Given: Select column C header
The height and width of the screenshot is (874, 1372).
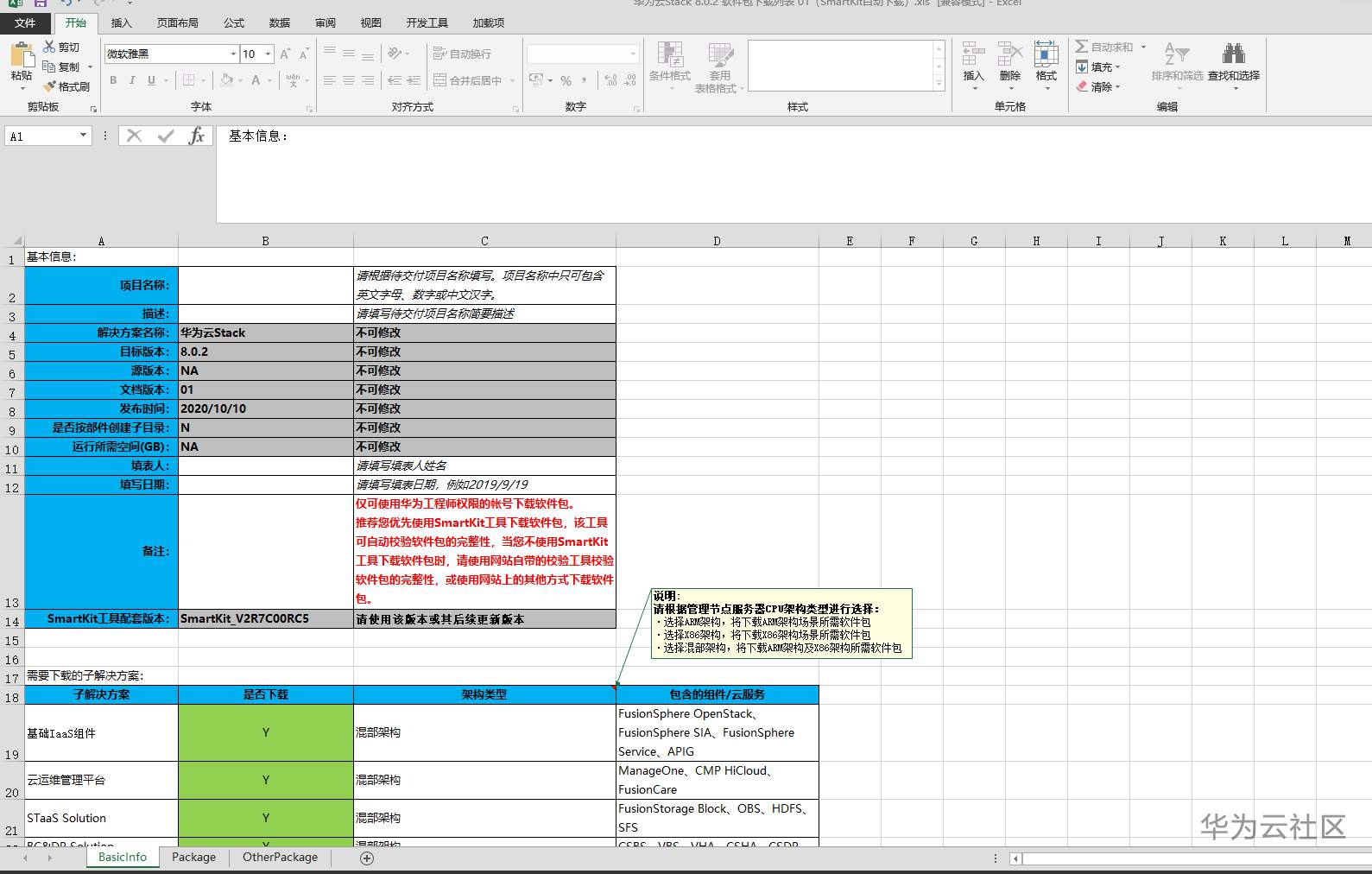Looking at the screenshot, I should [x=484, y=241].
